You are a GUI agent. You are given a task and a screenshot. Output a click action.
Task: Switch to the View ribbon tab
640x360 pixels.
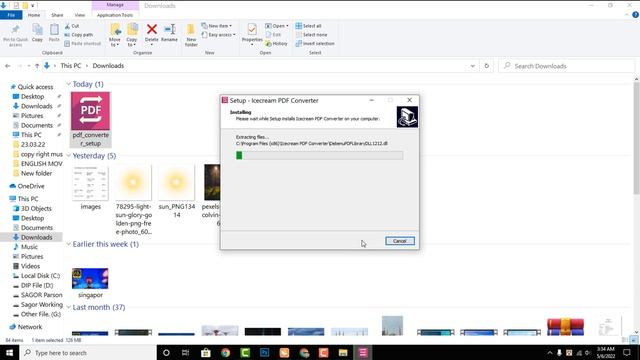[x=80, y=15]
